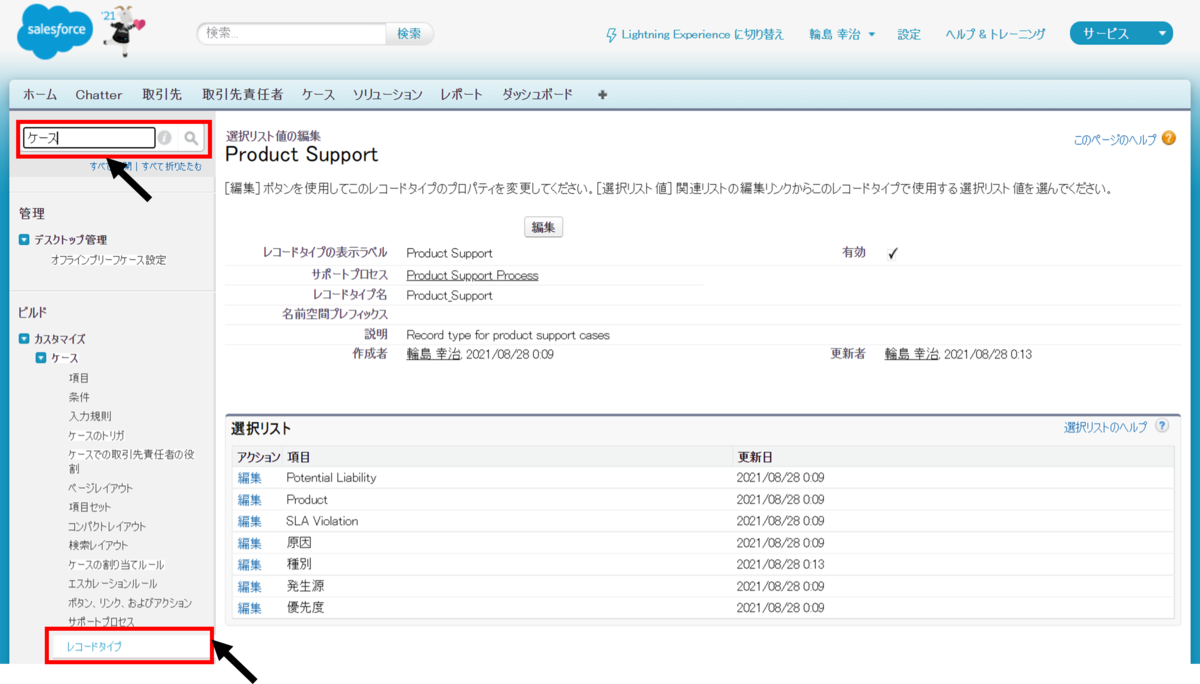Click the Lightning Experience bolt icon

tap(611, 35)
